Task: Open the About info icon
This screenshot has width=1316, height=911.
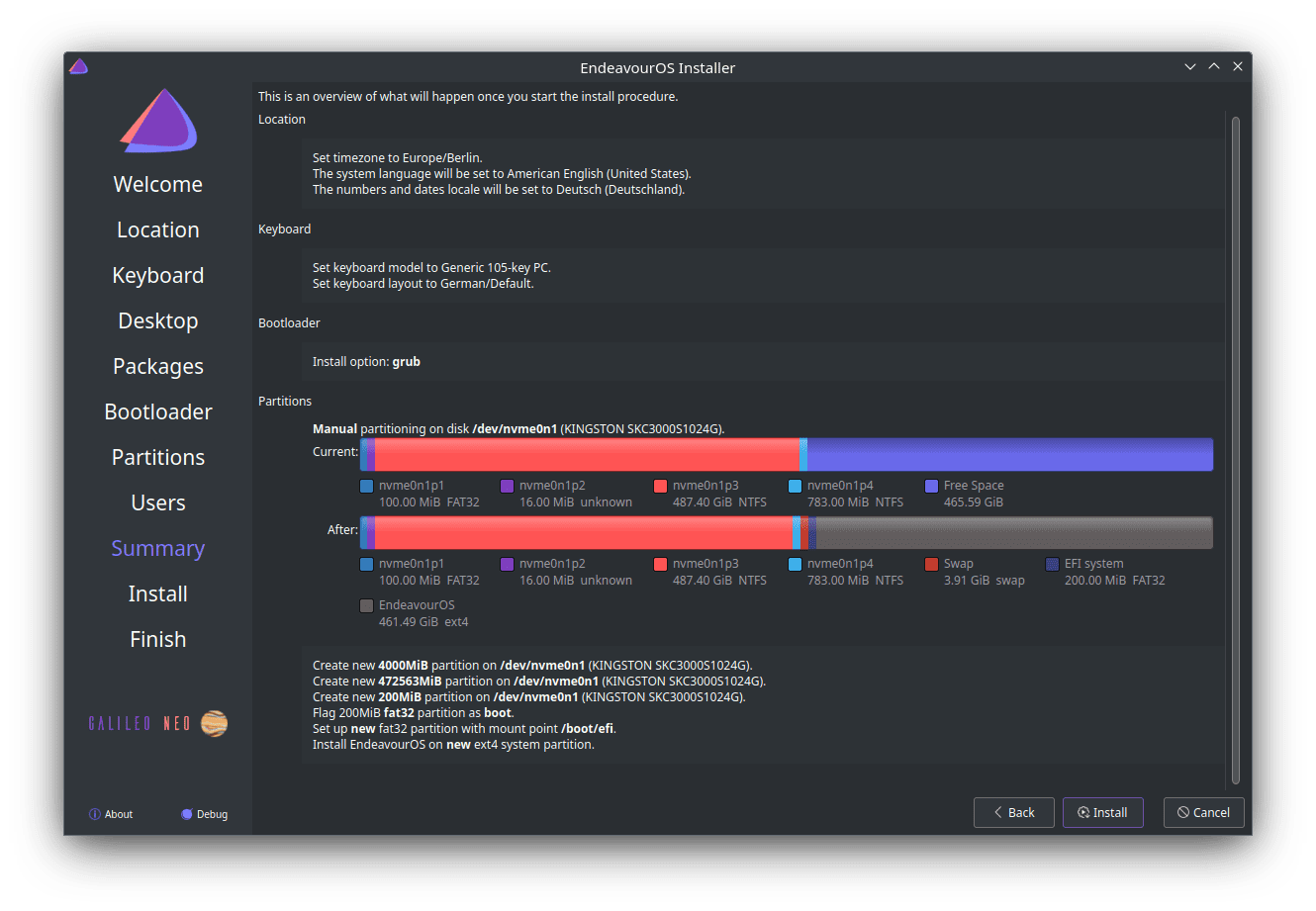Action: pyautogui.click(x=95, y=815)
